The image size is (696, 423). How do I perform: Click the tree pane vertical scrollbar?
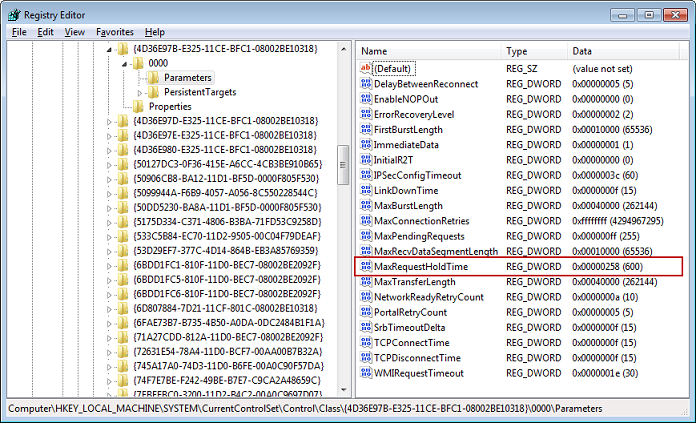tap(343, 250)
